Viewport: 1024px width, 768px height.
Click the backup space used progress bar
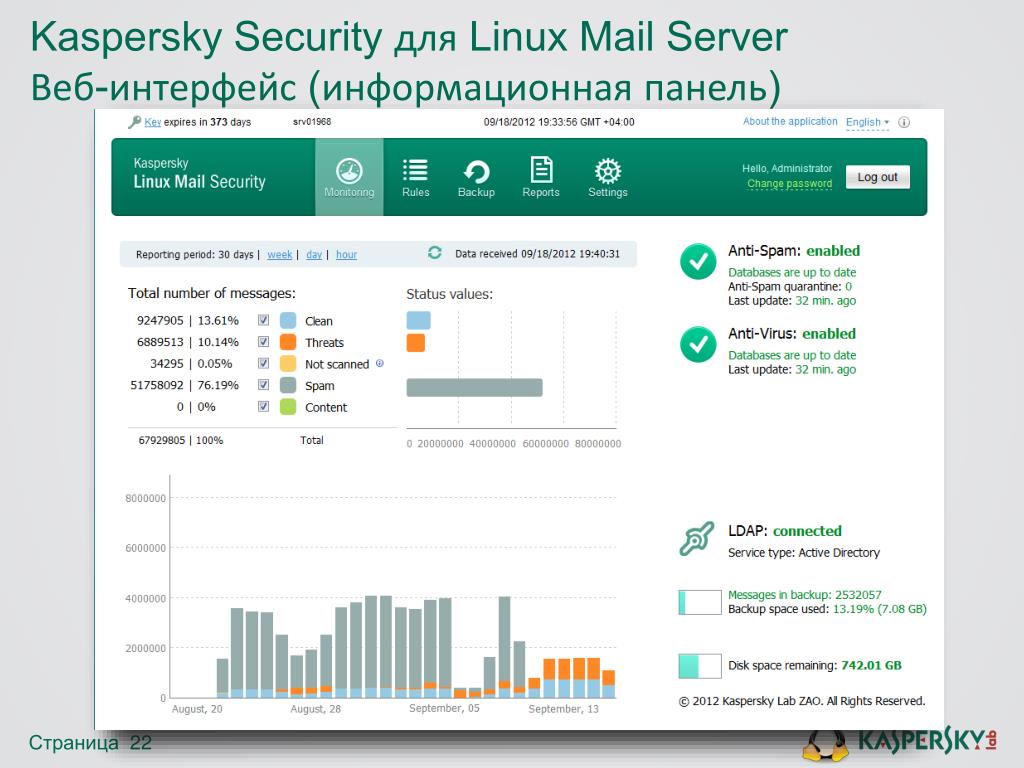point(700,602)
